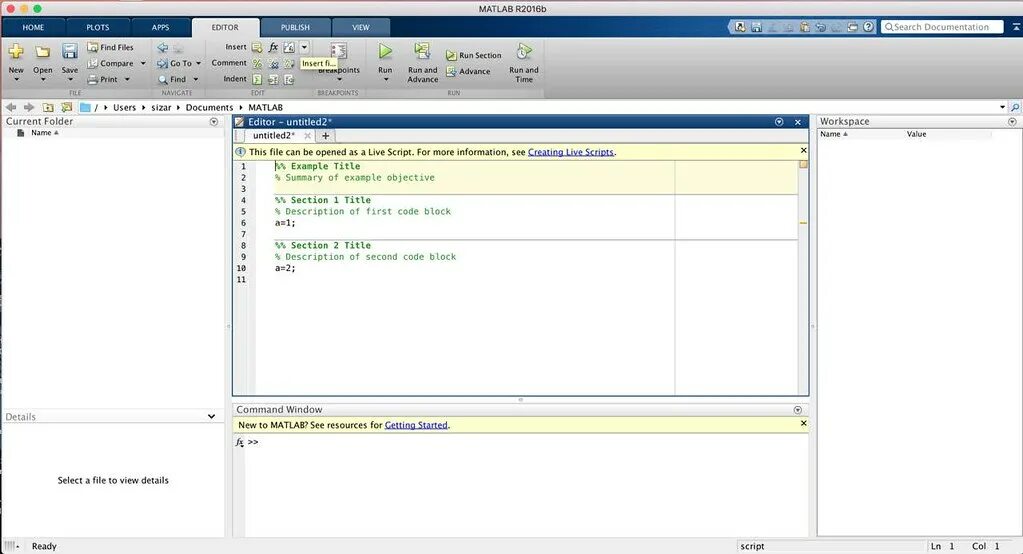Image resolution: width=1023 pixels, height=554 pixels.
Task: Click Run Section button
Action: pos(474,55)
